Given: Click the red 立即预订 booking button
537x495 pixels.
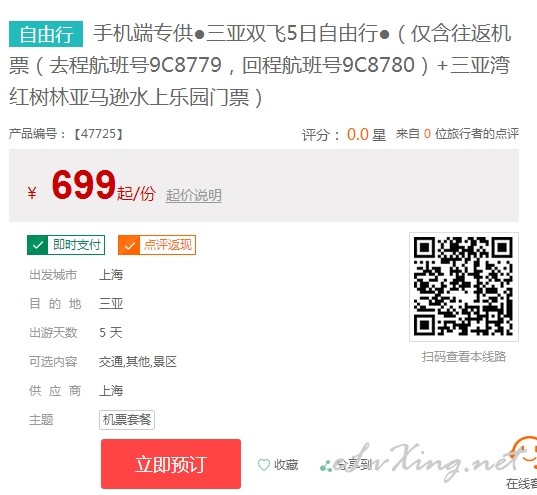Looking at the screenshot, I should coord(171,464).
